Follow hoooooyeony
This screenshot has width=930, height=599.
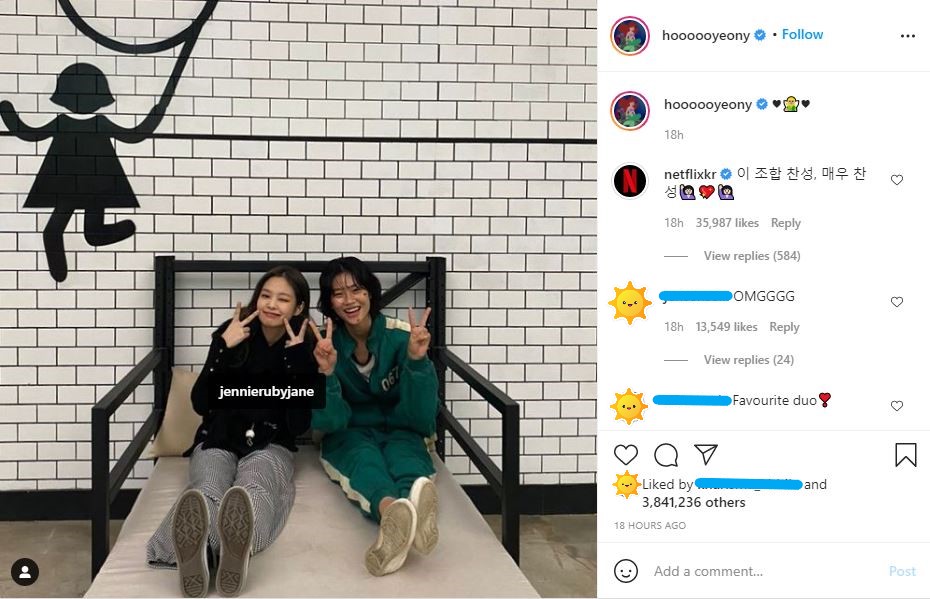click(802, 34)
